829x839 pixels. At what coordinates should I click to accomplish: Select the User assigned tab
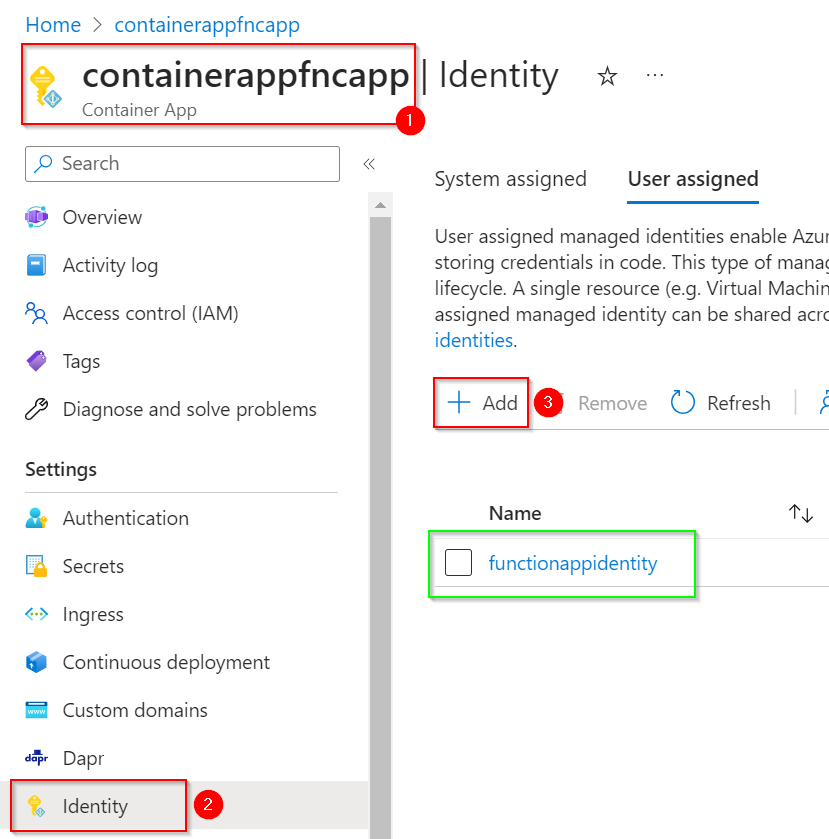pyautogui.click(x=693, y=179)
